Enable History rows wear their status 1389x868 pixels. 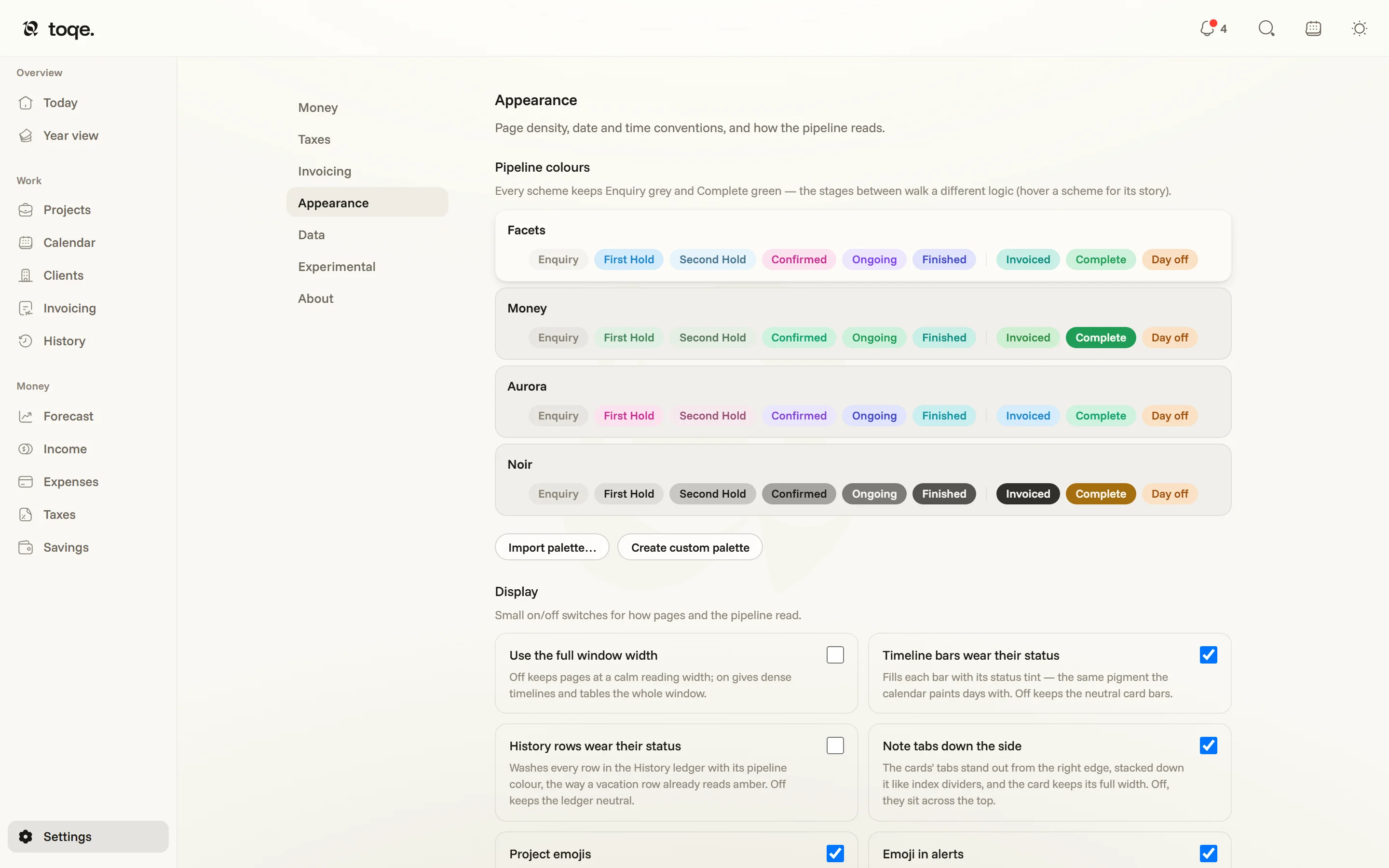[835, 746]
